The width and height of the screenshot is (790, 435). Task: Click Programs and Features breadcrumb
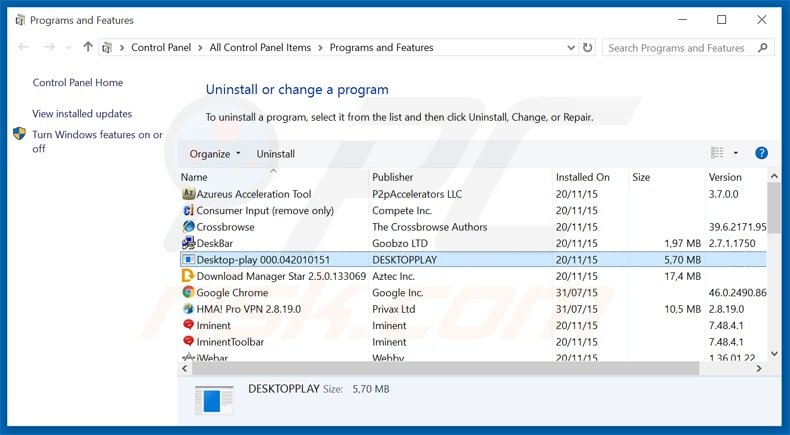pos(381,47)
